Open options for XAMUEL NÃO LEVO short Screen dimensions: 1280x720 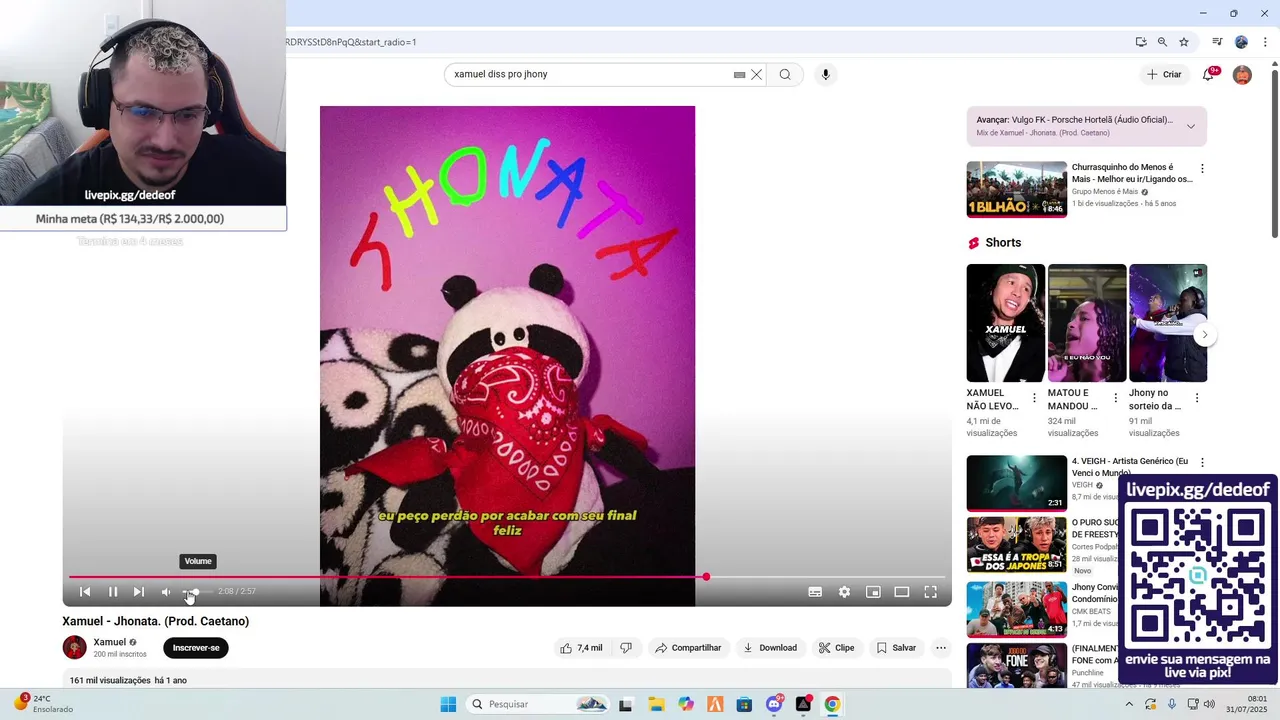(x=1034, y=398)
